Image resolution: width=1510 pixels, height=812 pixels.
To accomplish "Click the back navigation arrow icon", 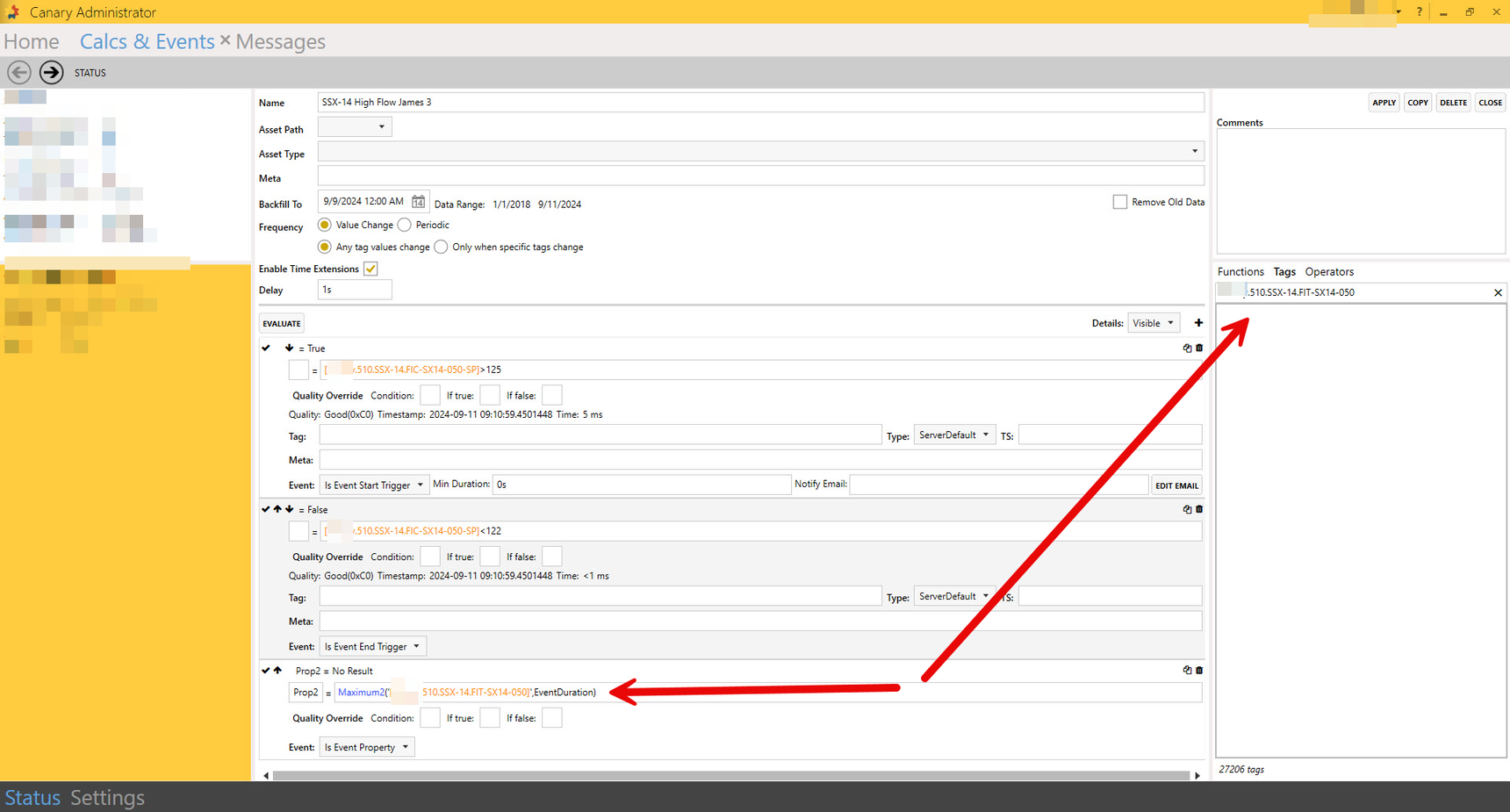I will pyautogui.click(x=19, y=72).
